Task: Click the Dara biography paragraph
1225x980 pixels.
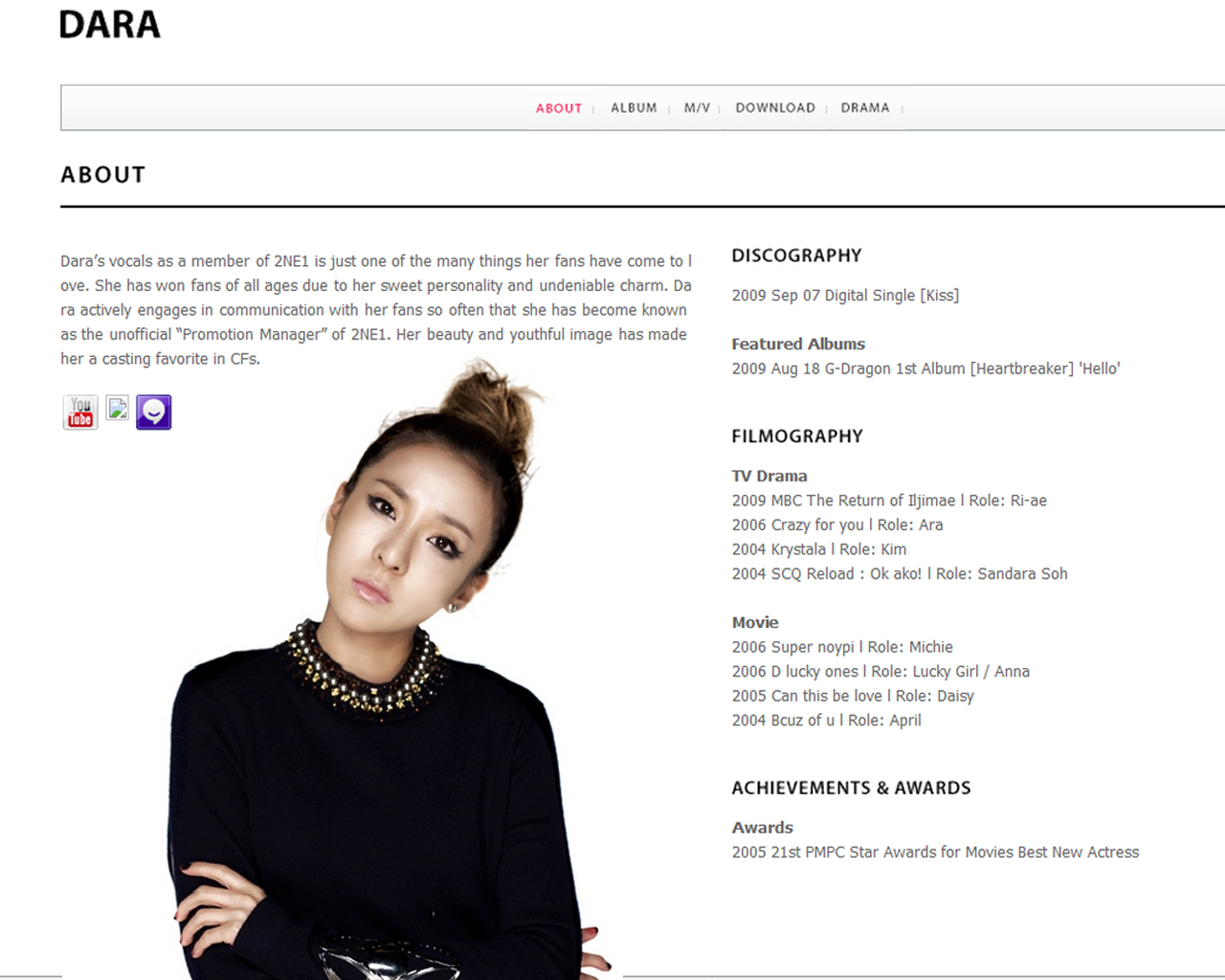Action: pyautogui.click(x=376, y=310)
